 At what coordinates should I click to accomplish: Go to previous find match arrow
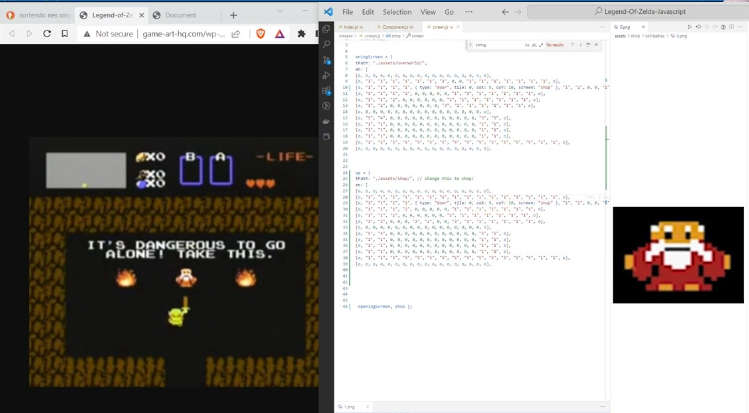tap(573, 45)
